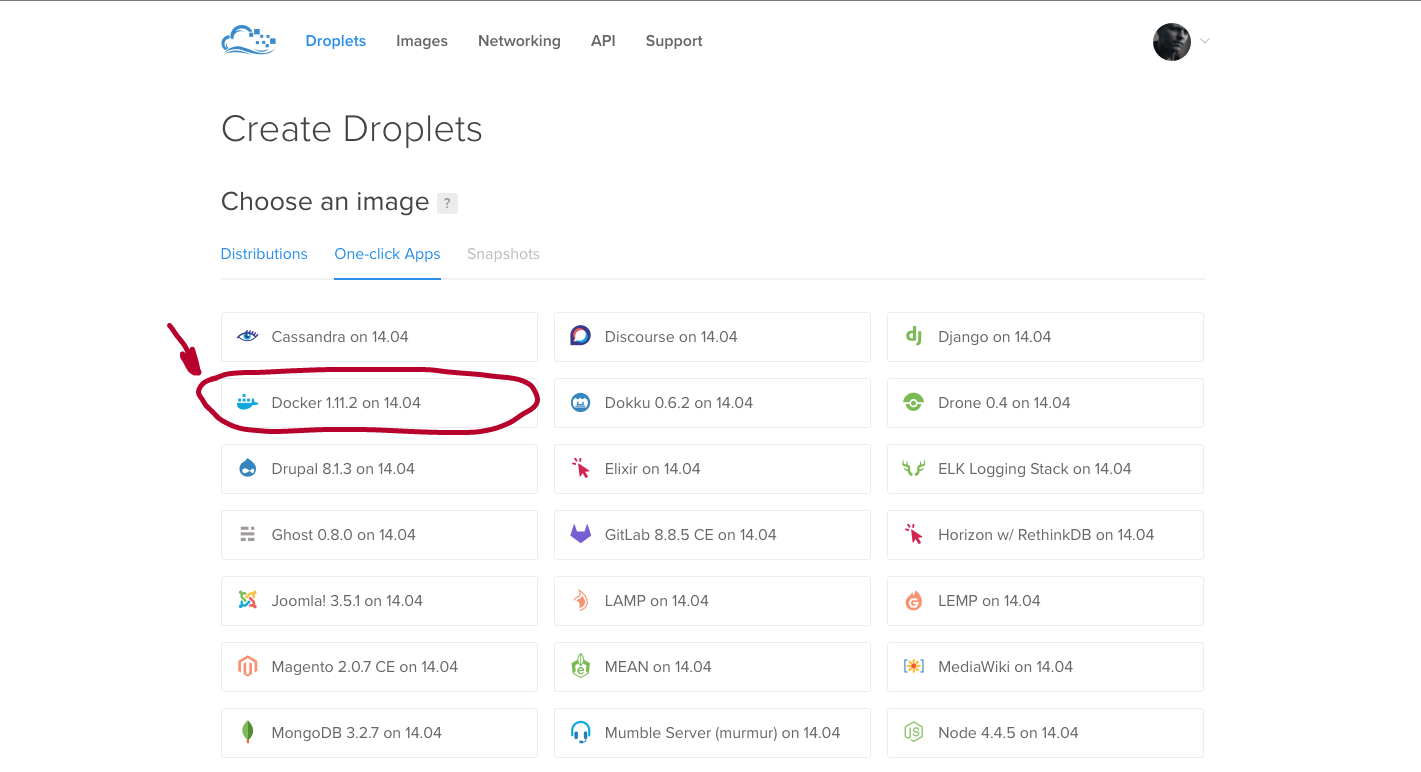Screen dimensions: 1421x772
Task: Click the Node.js hexagon icon
Action: (x=913, y=733)
